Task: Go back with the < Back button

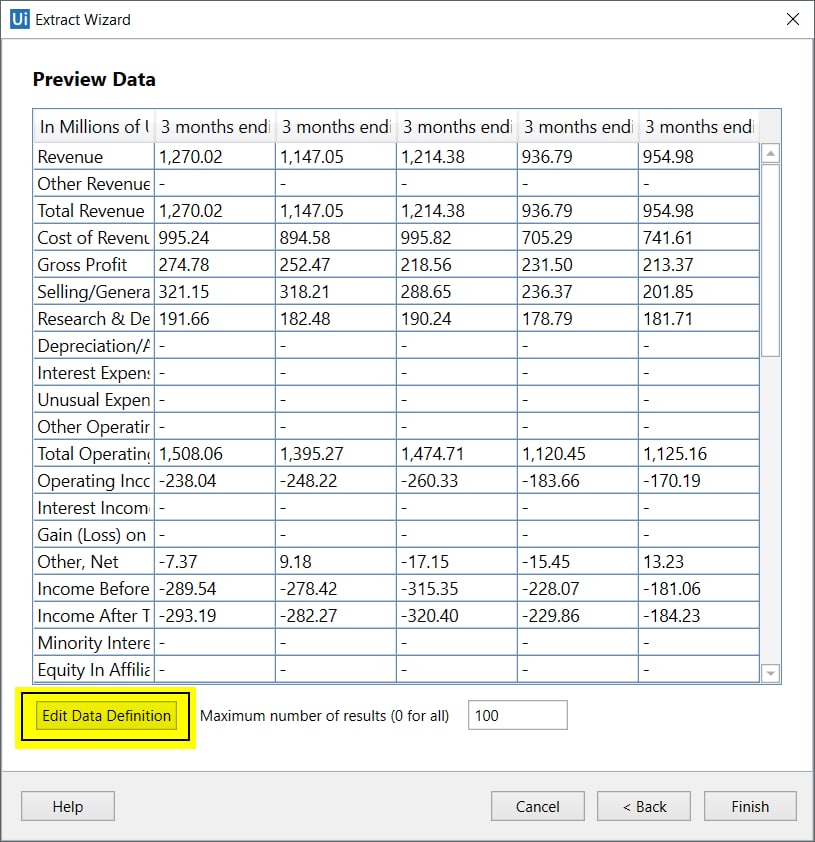Action: (644, 806)
